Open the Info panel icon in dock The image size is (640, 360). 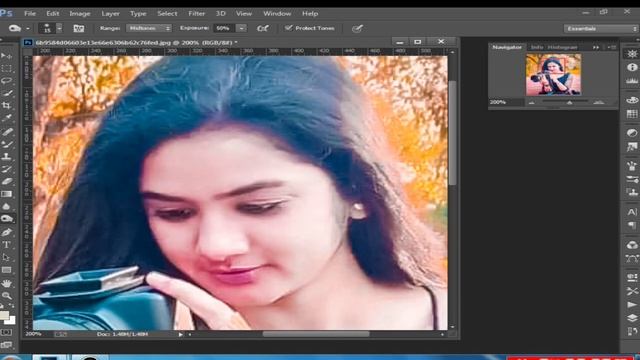coord(632,67)
